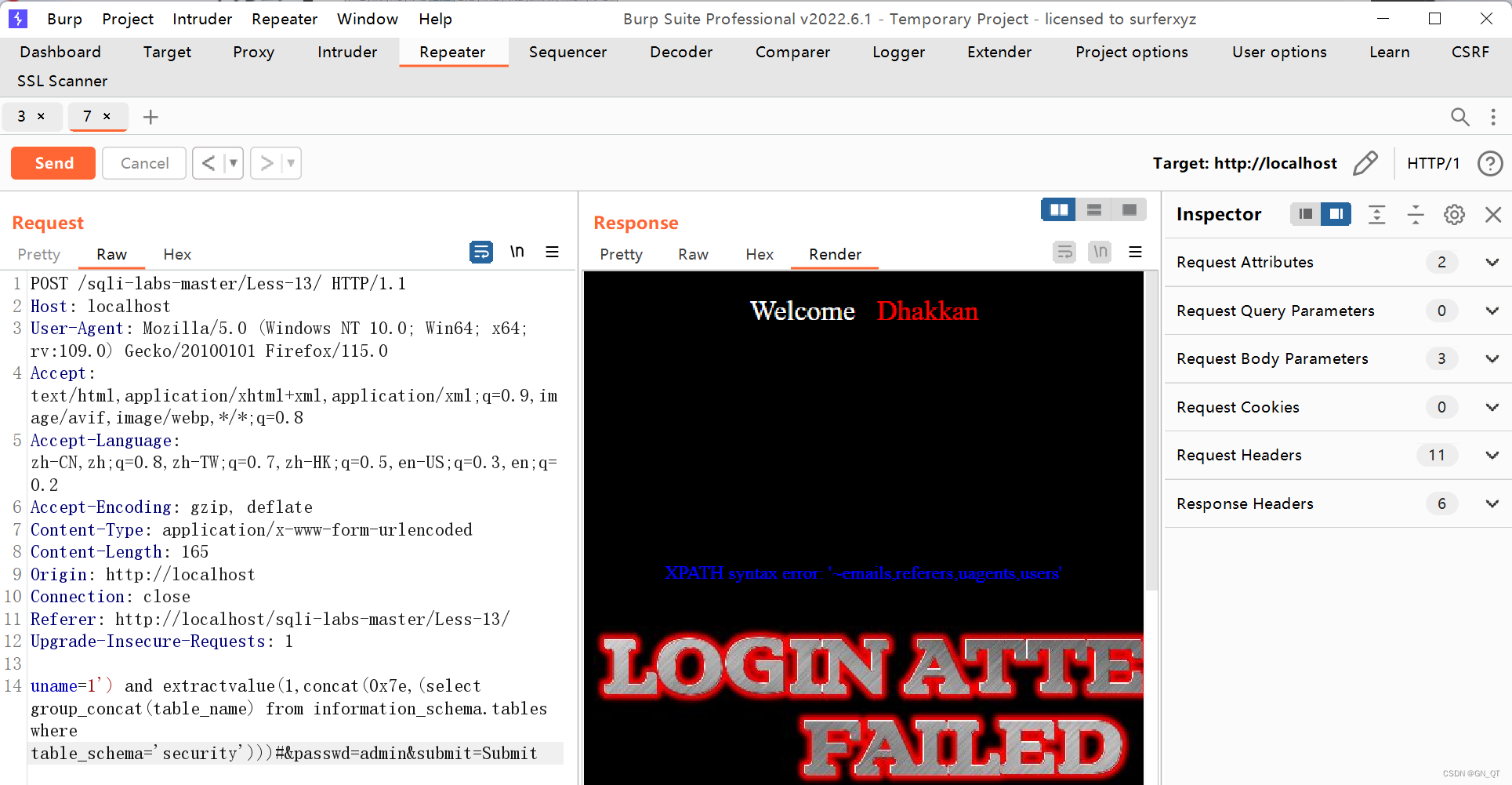Open the Project options tab
The image size is (1512, 785).
1131,52
